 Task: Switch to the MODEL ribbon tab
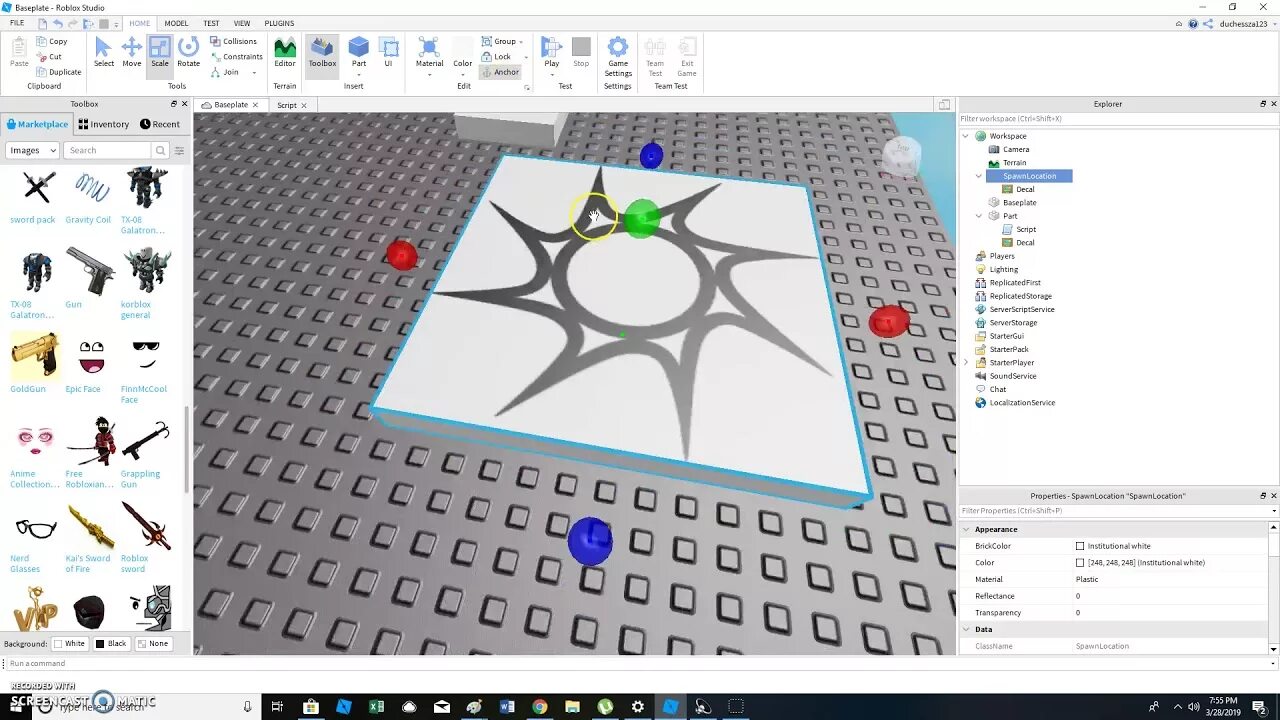tap(176, 23)
